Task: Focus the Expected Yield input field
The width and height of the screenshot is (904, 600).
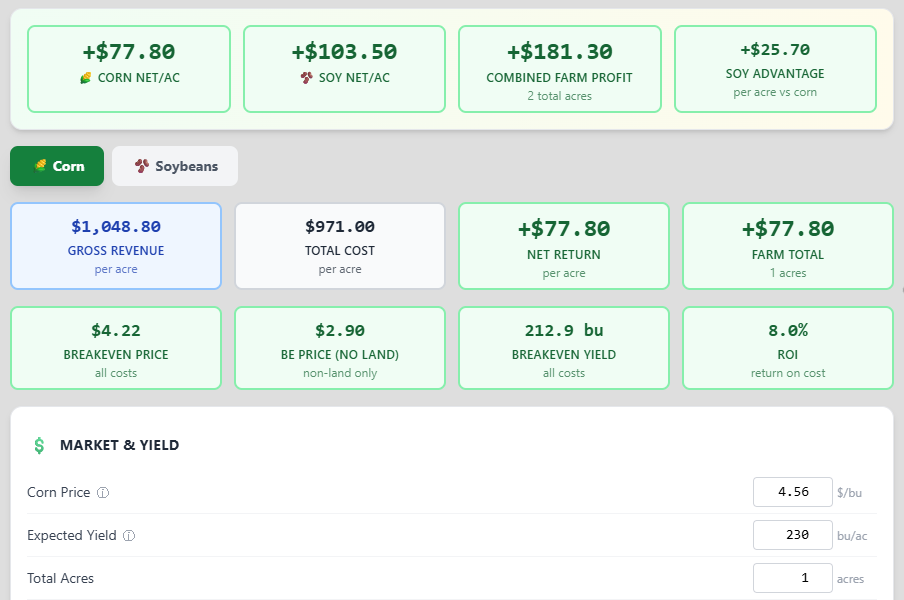Action: (792, 535)
